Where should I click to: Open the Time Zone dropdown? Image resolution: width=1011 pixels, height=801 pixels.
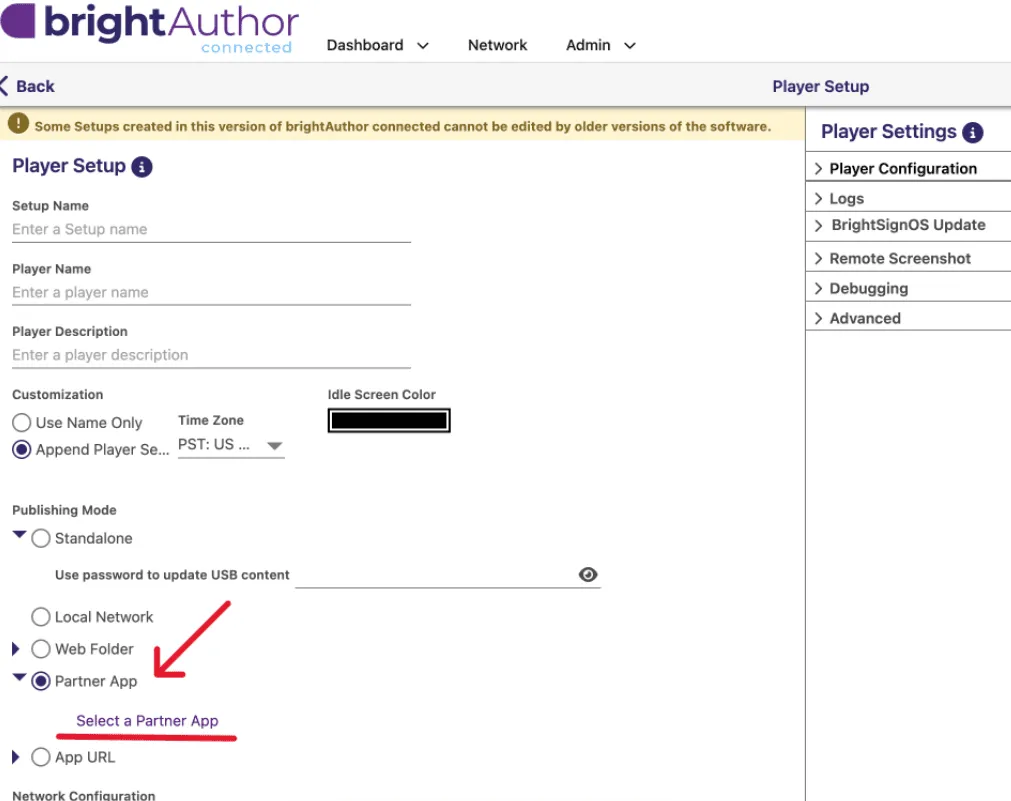273,444
